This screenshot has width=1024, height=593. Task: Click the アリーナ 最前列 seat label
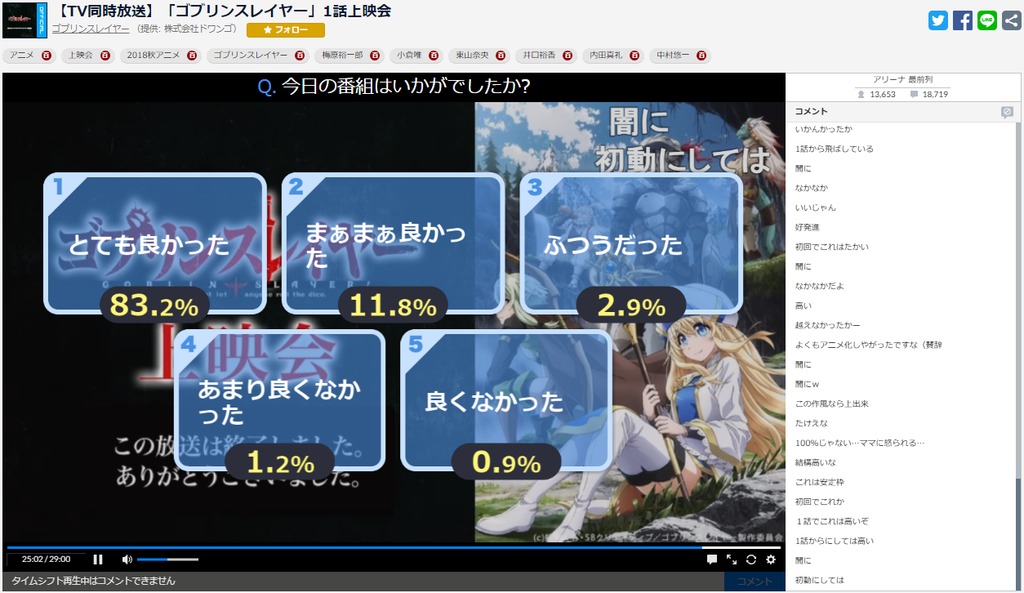click(903, 79)
